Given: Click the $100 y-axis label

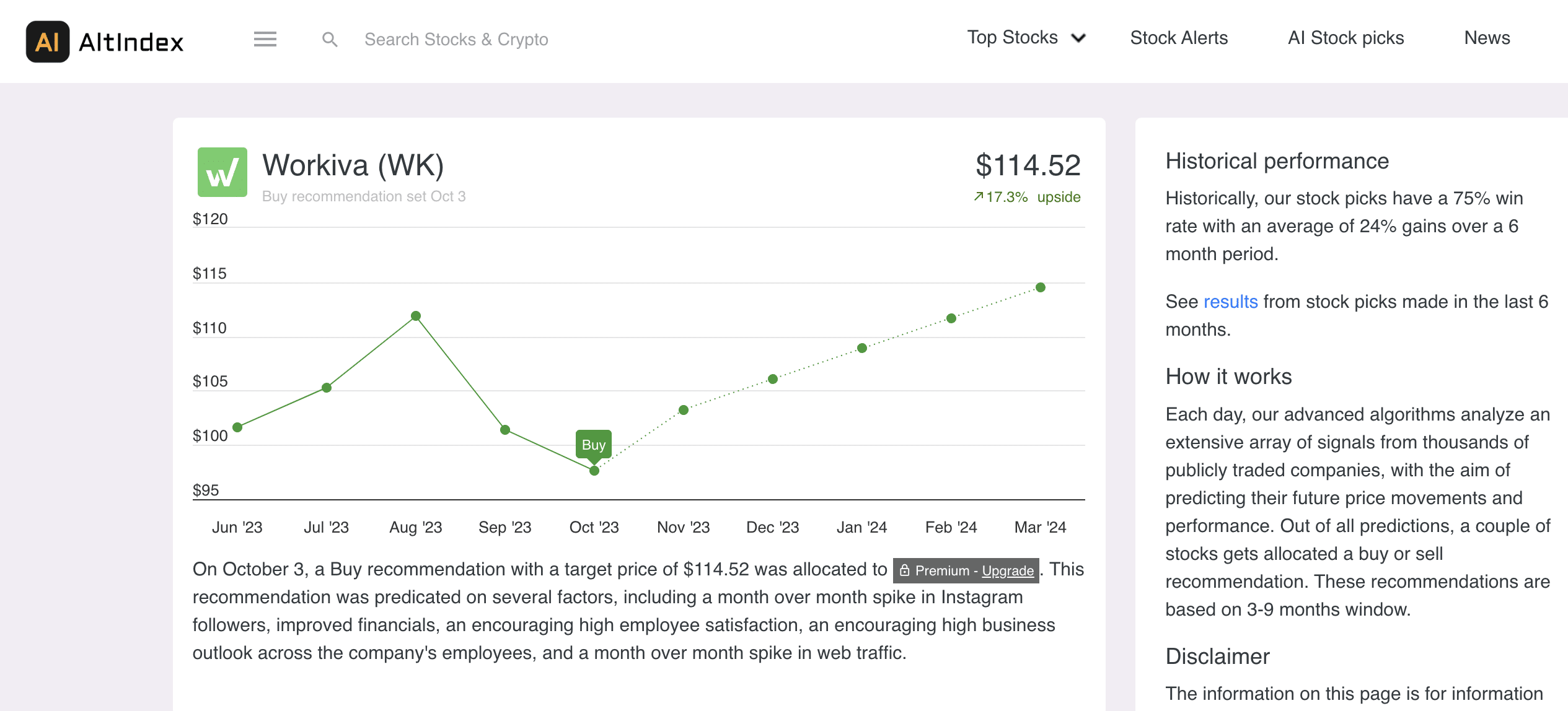Looking at the screenshot, I should tap(210, 436).
